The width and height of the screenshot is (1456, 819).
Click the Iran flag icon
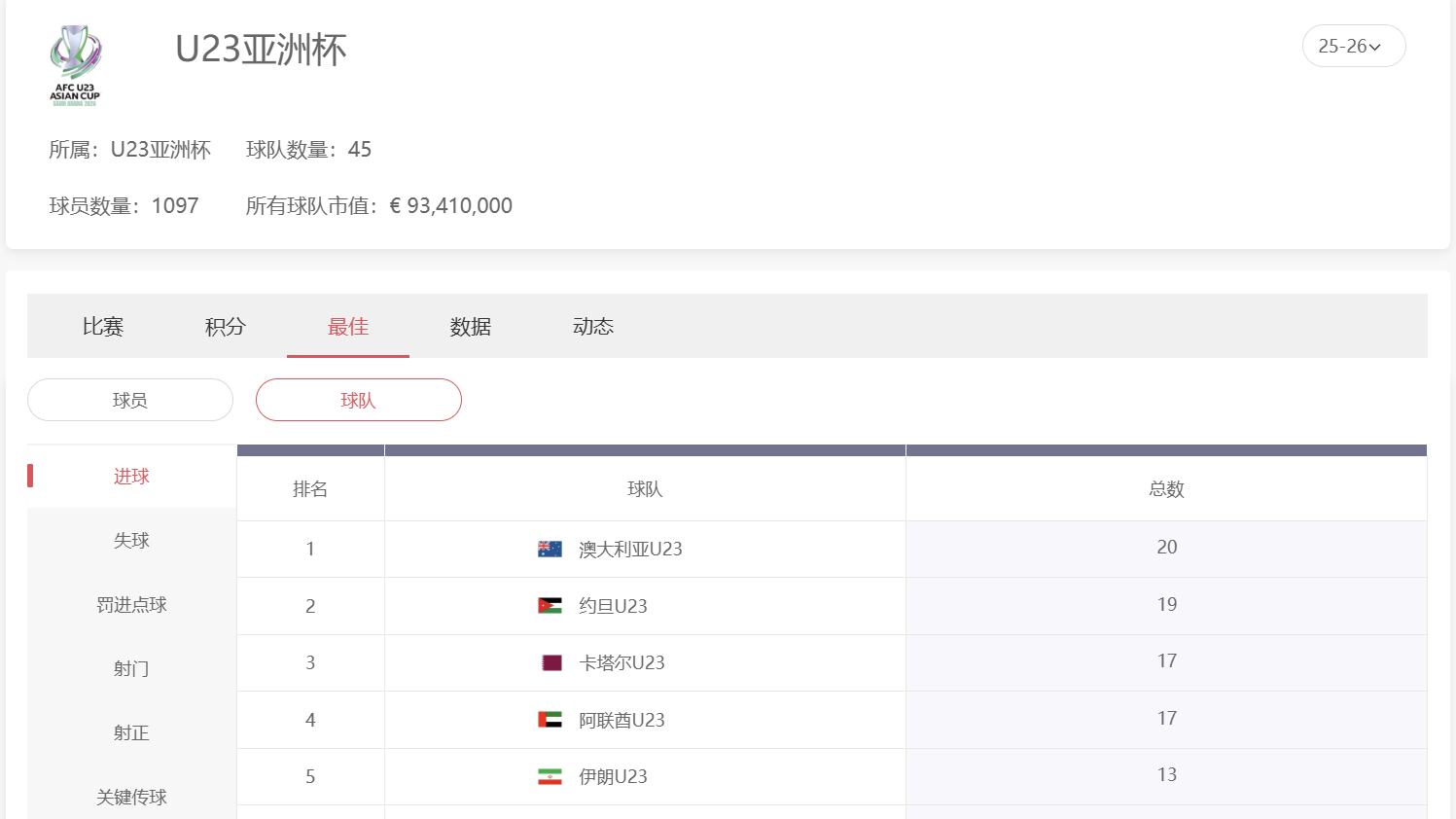[550, 776]
